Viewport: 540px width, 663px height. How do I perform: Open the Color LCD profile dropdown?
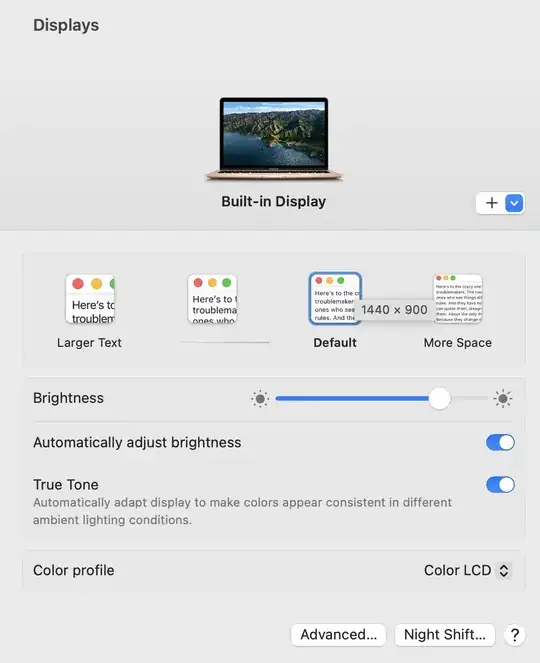[468, 570]
